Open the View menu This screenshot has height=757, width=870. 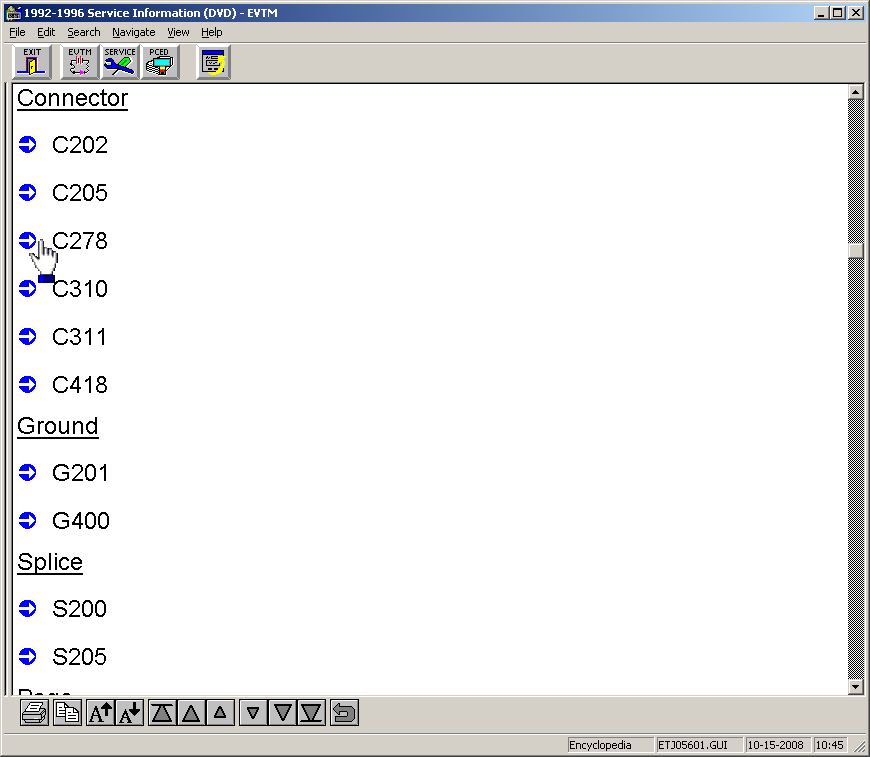coord(178,32)
